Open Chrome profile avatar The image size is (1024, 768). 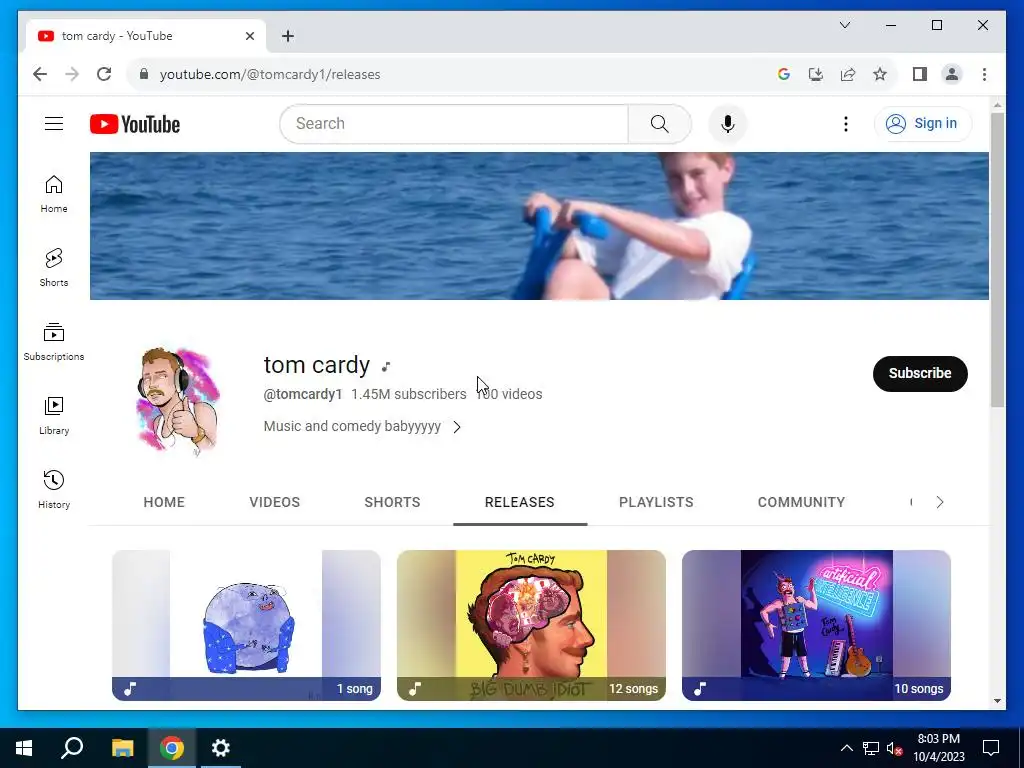pos(952,74)
